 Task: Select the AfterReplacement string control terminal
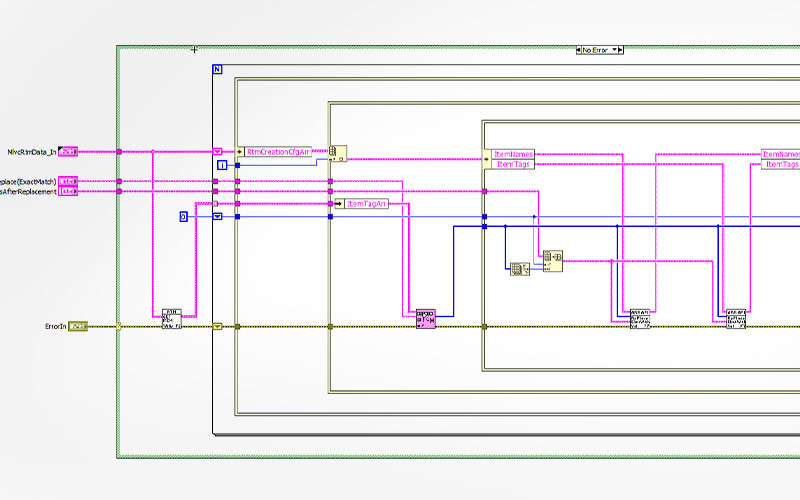pyautogui.click(x=67, y=191)
